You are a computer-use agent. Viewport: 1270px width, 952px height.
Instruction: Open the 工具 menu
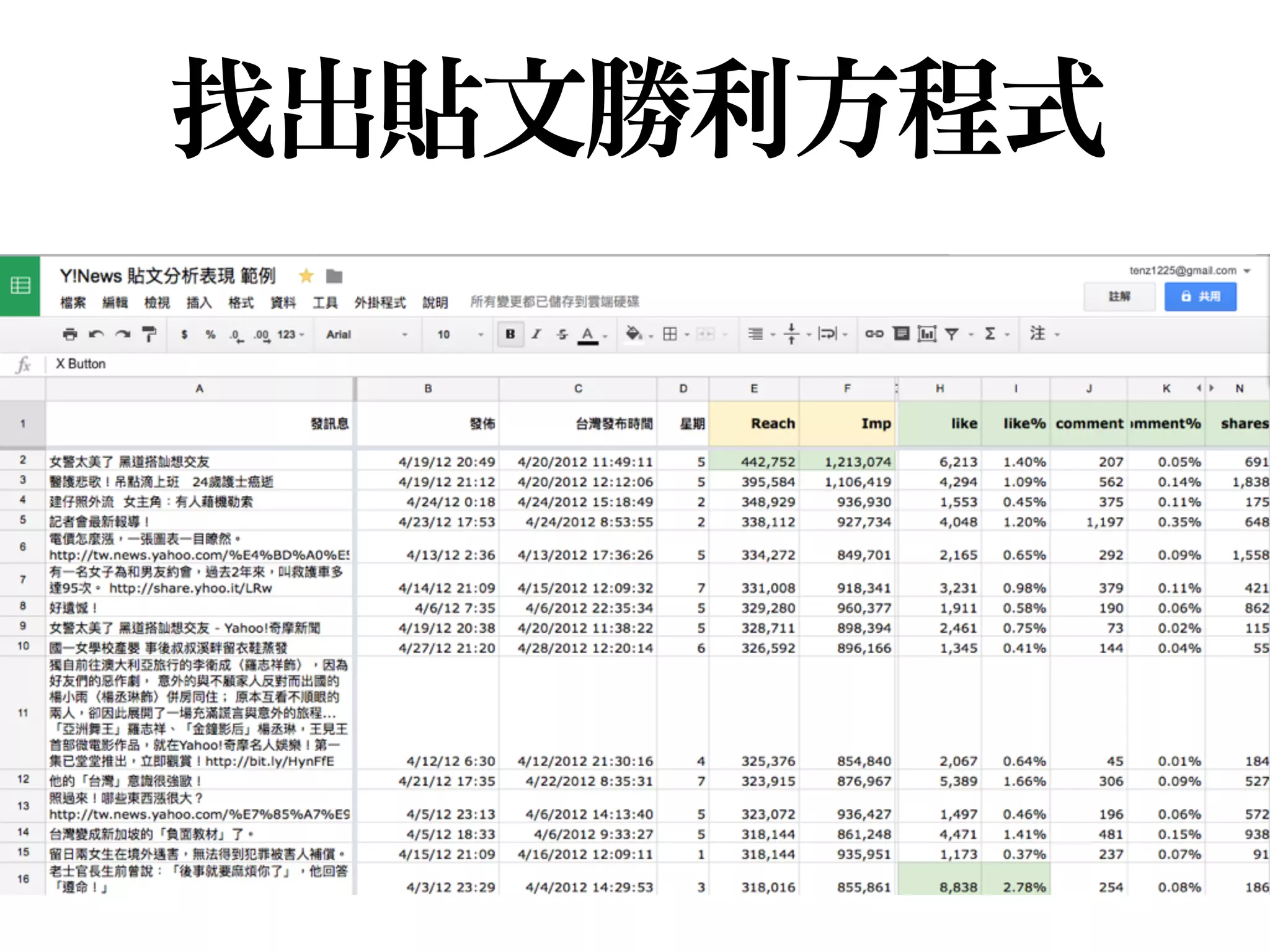[x=325, y=302]
